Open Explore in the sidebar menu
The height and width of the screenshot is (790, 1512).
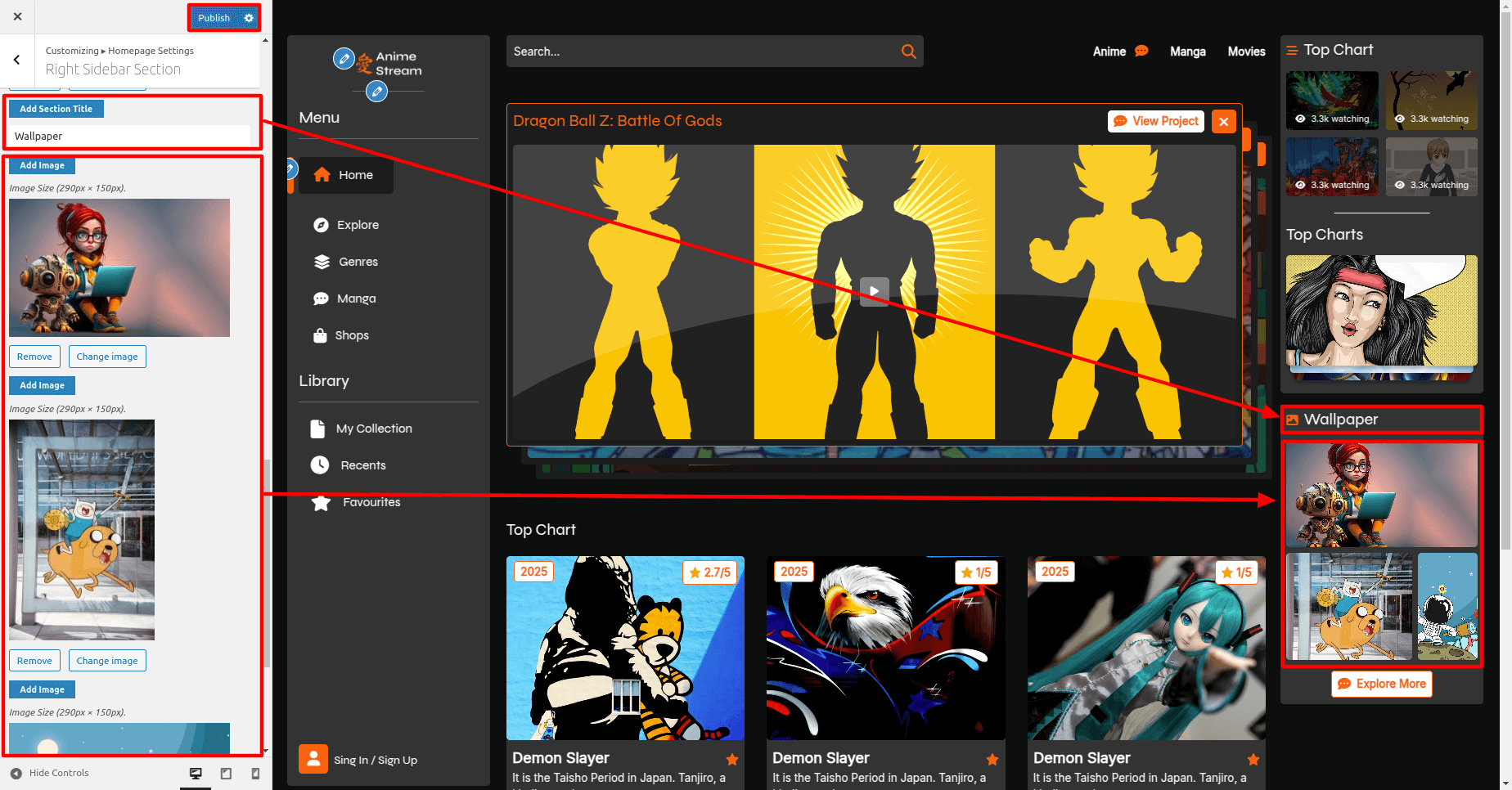pyautogui.click(x=358, y=225)
